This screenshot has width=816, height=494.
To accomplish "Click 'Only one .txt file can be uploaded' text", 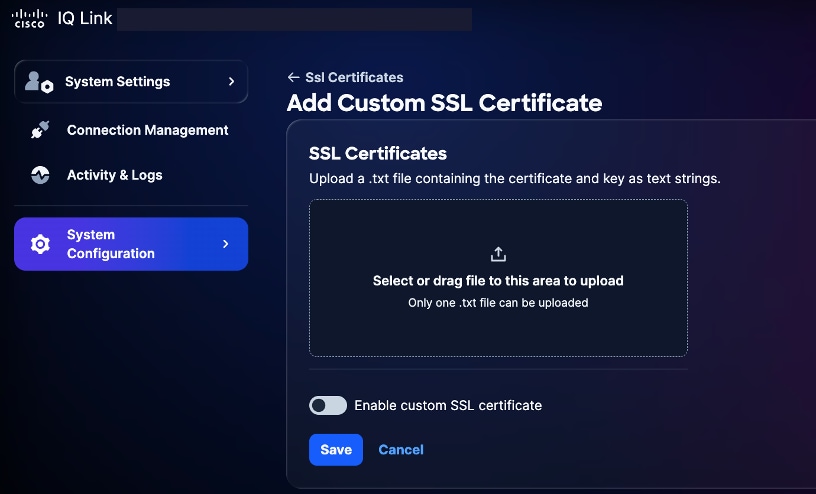I will [x=498, y=303].
